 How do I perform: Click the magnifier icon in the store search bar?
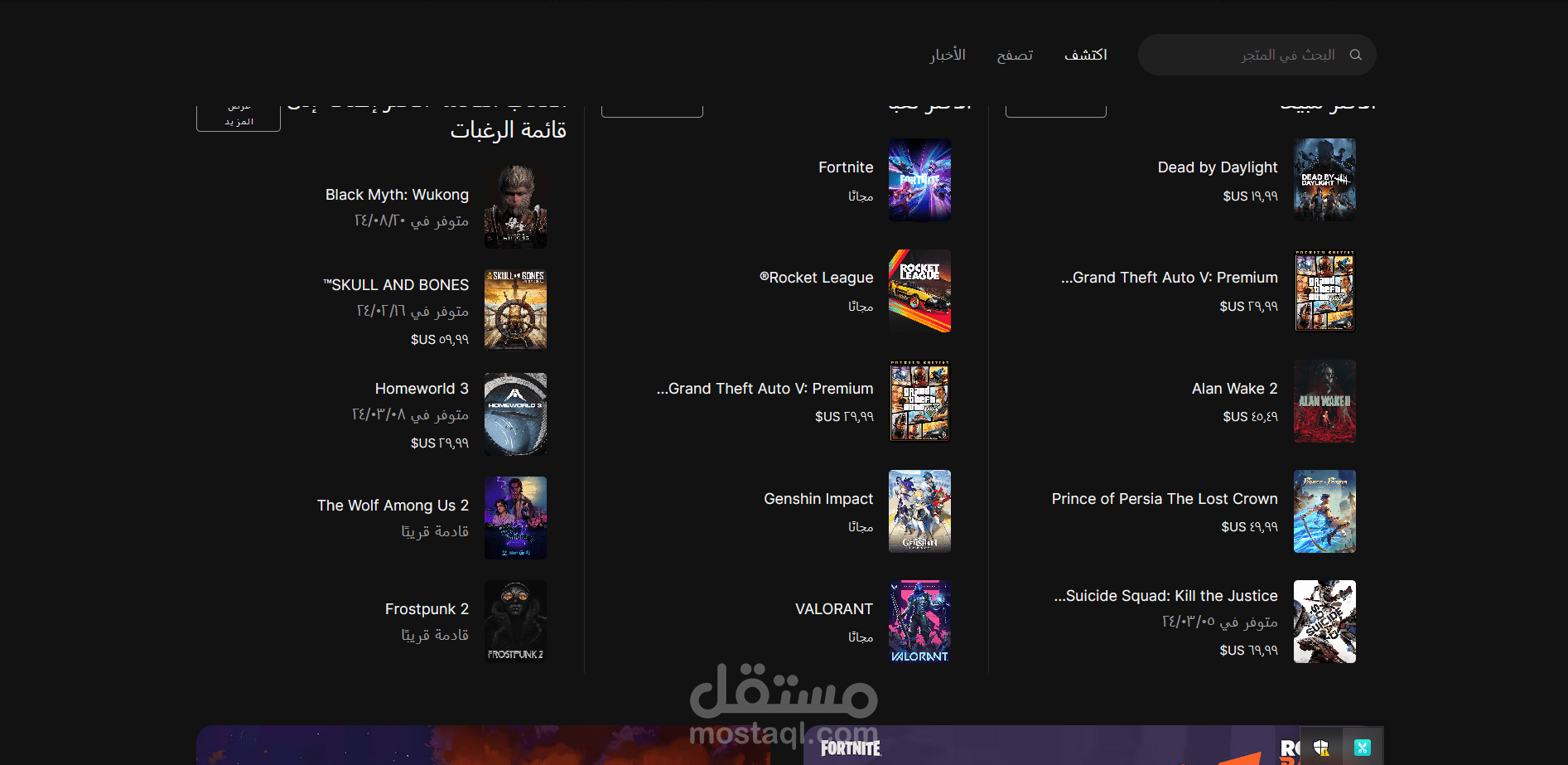1355,55
